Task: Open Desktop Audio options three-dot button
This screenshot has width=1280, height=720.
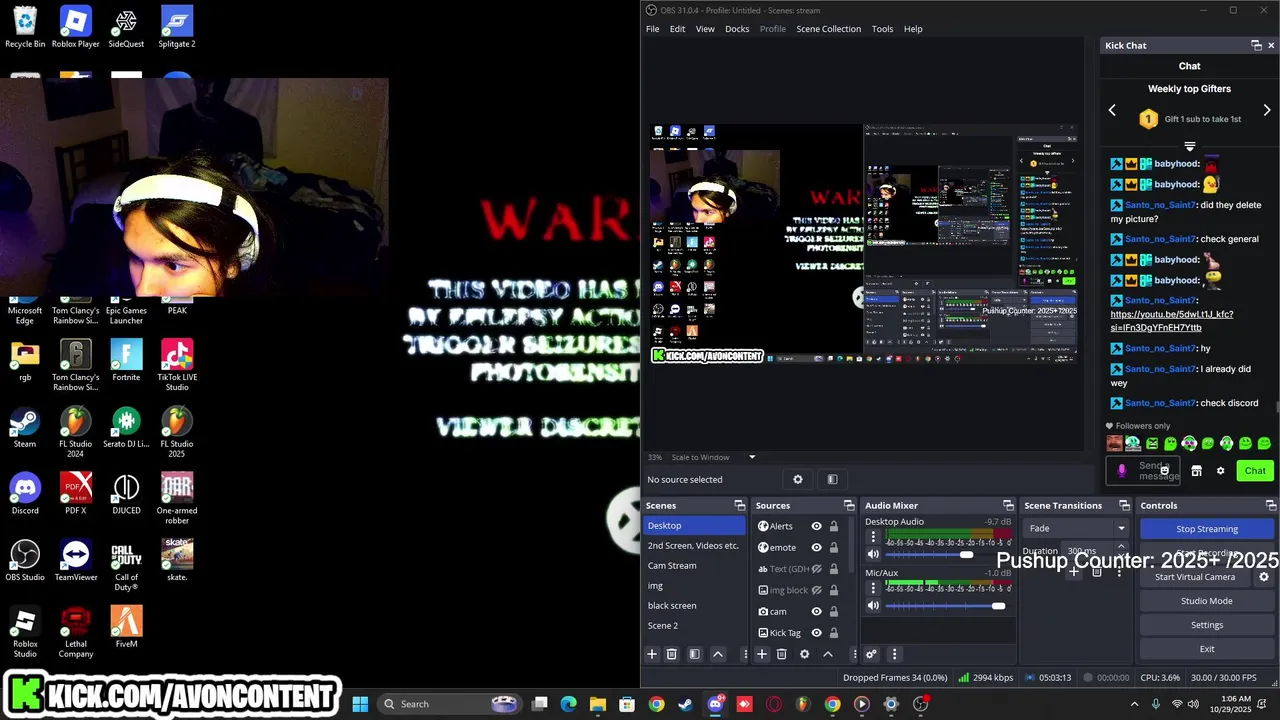Action: tap(873, 538)
